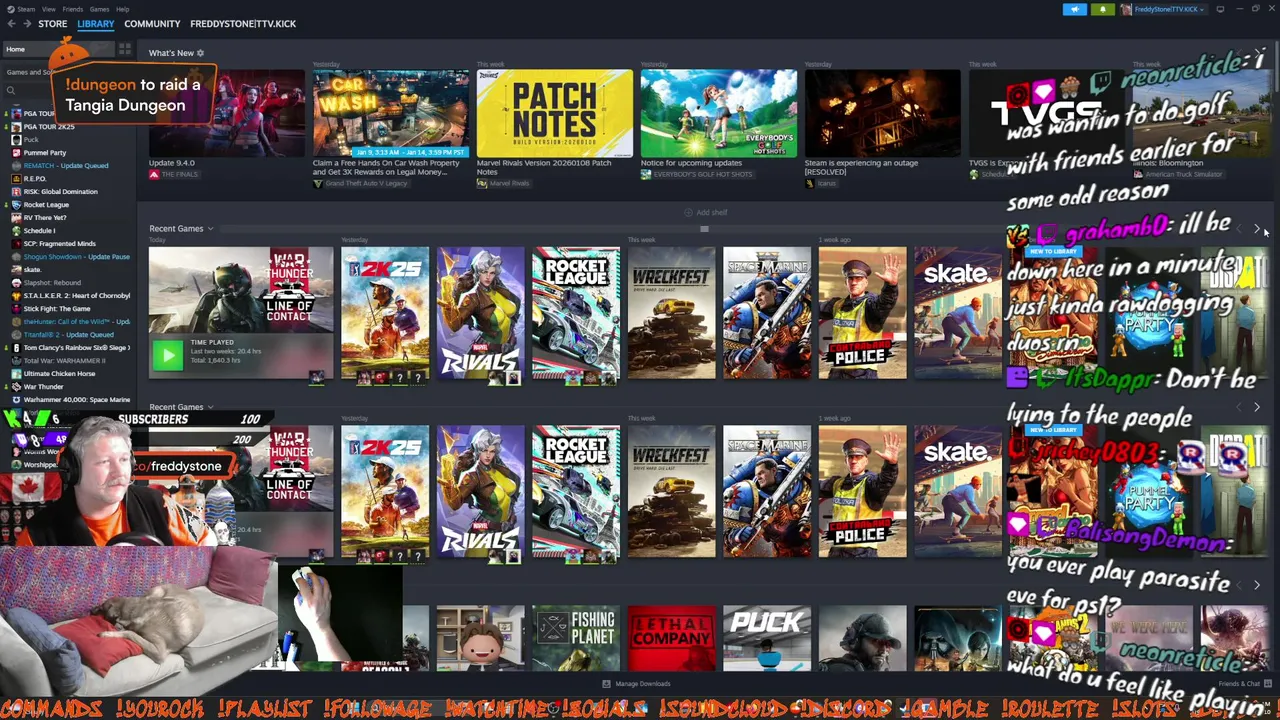The height and width of the screenshot is (720, 1280).
Task: Open FREDDYSTONE|TTV.KICK profile tab
Action: 243,23
